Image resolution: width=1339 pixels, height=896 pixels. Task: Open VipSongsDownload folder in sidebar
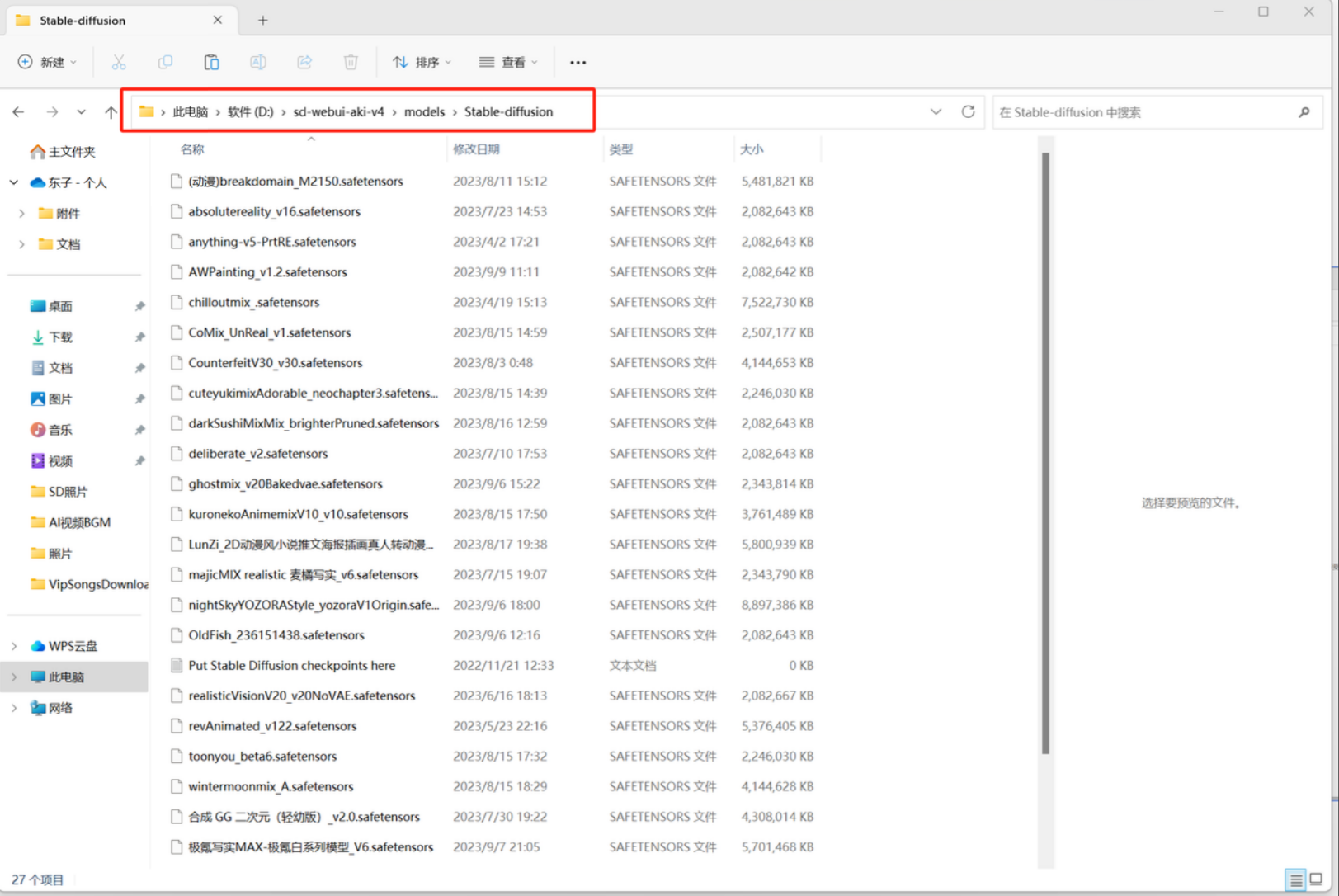click(89, 584)
